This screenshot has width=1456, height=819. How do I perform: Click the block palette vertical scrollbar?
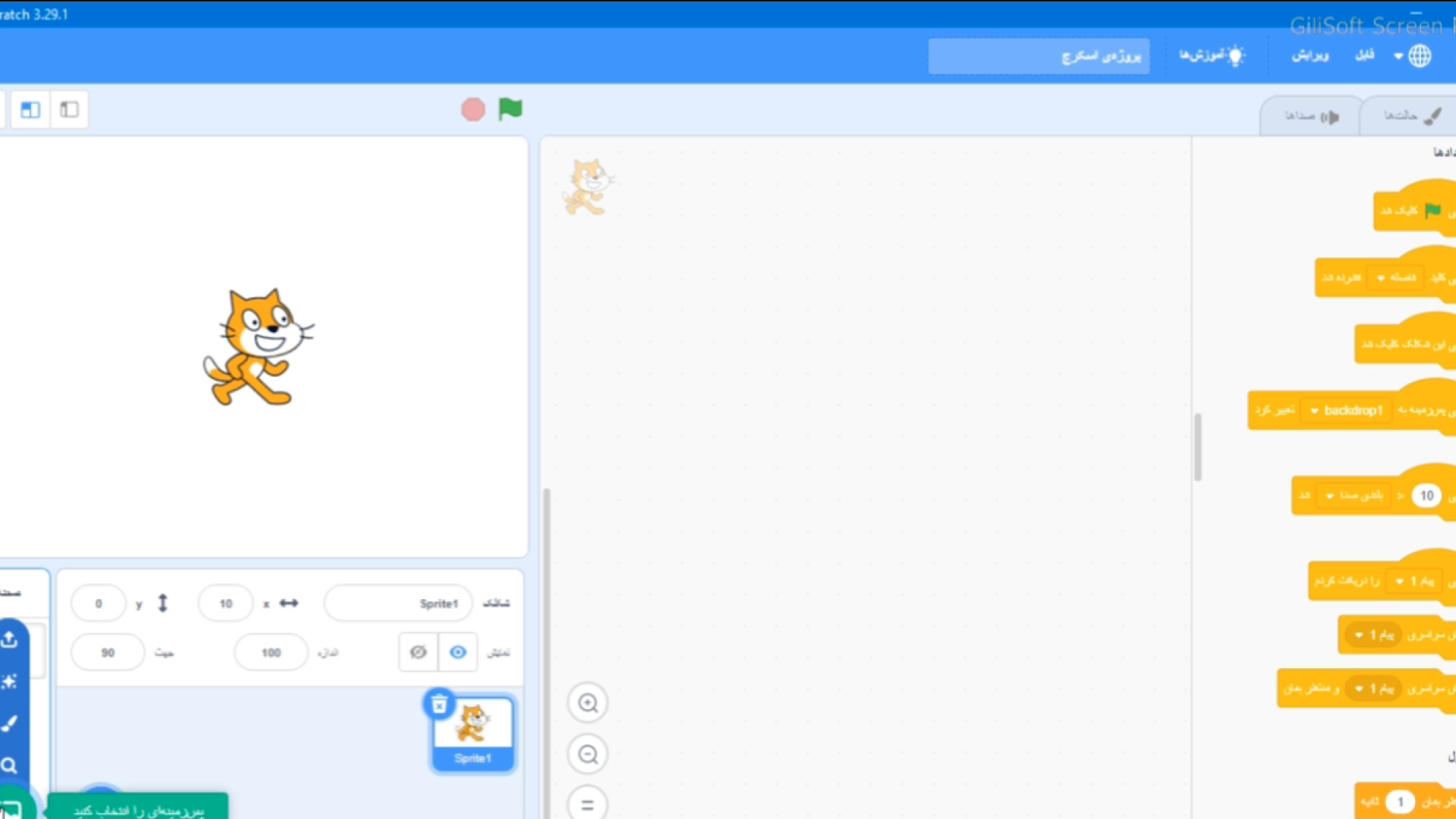pos(1198,447)
